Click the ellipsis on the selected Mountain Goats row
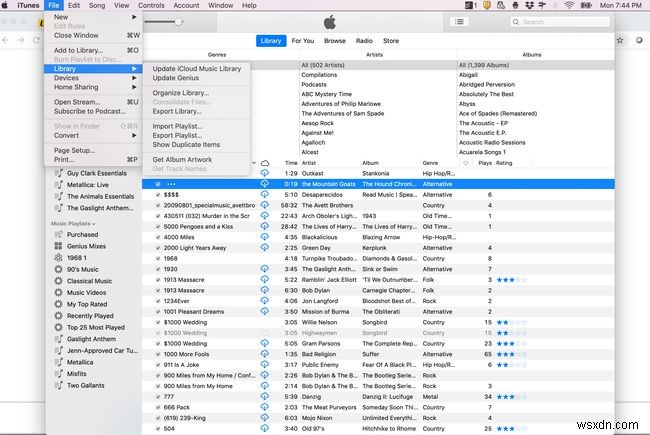The height and width of the screenshot is (435, 650). [171, 184]
